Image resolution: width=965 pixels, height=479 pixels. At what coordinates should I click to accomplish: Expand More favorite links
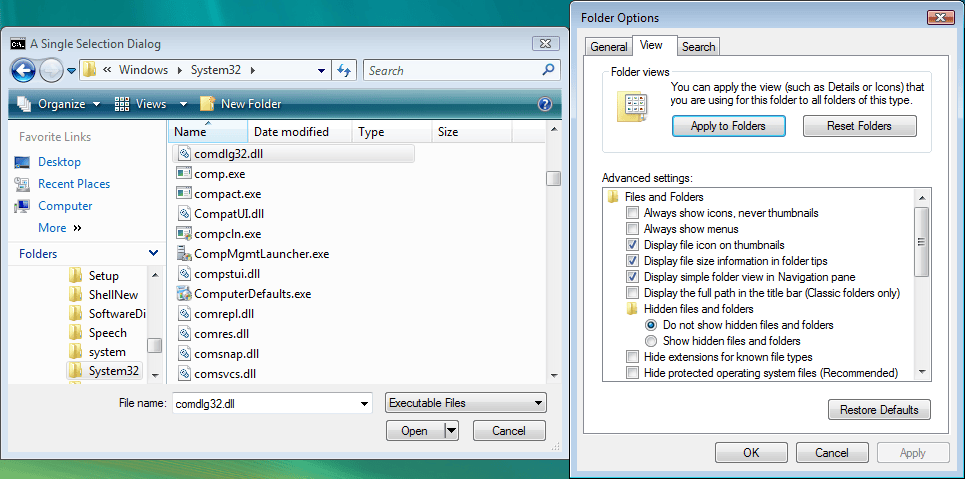60,228
